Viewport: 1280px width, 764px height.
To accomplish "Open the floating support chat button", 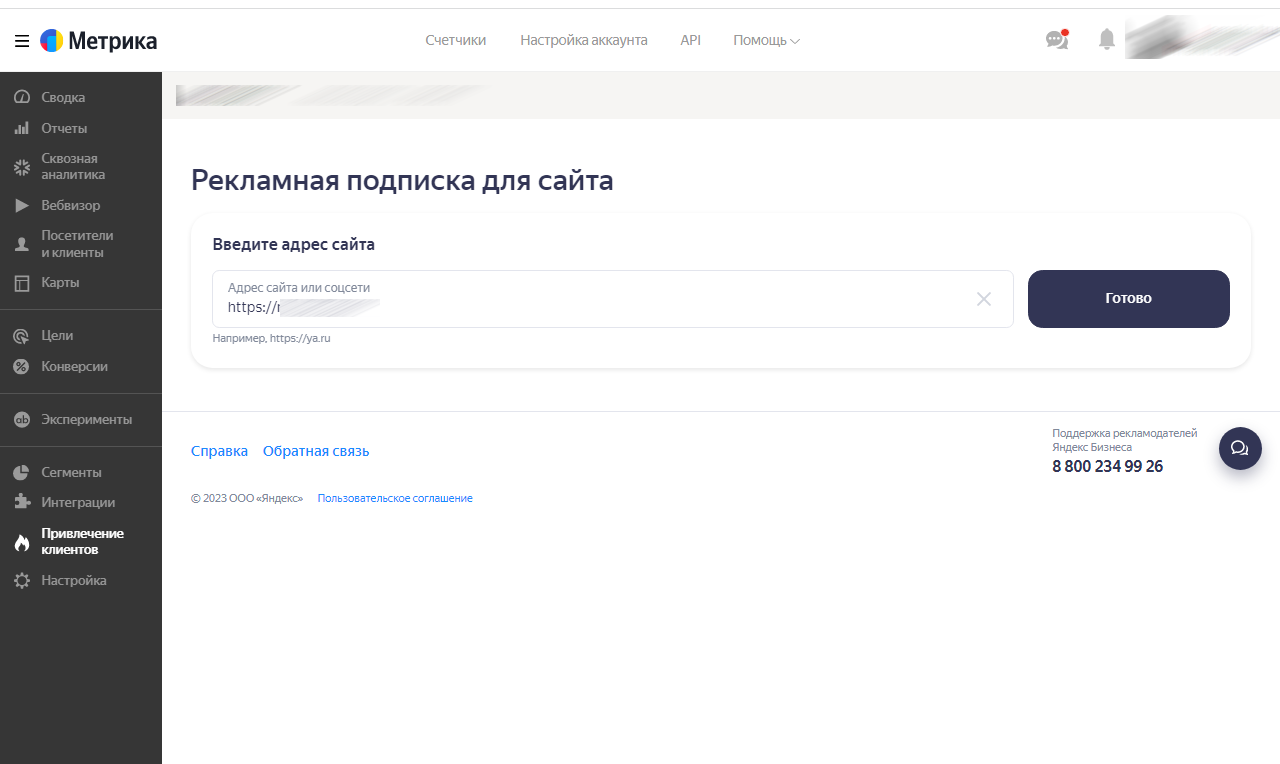I will pos(1239,448).
